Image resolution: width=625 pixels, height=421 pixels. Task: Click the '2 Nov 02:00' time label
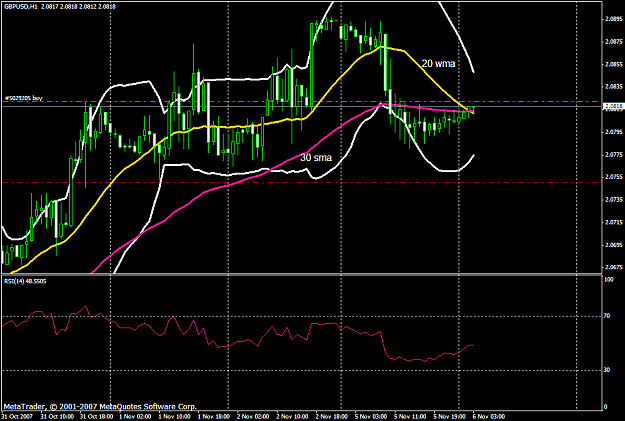253,417
